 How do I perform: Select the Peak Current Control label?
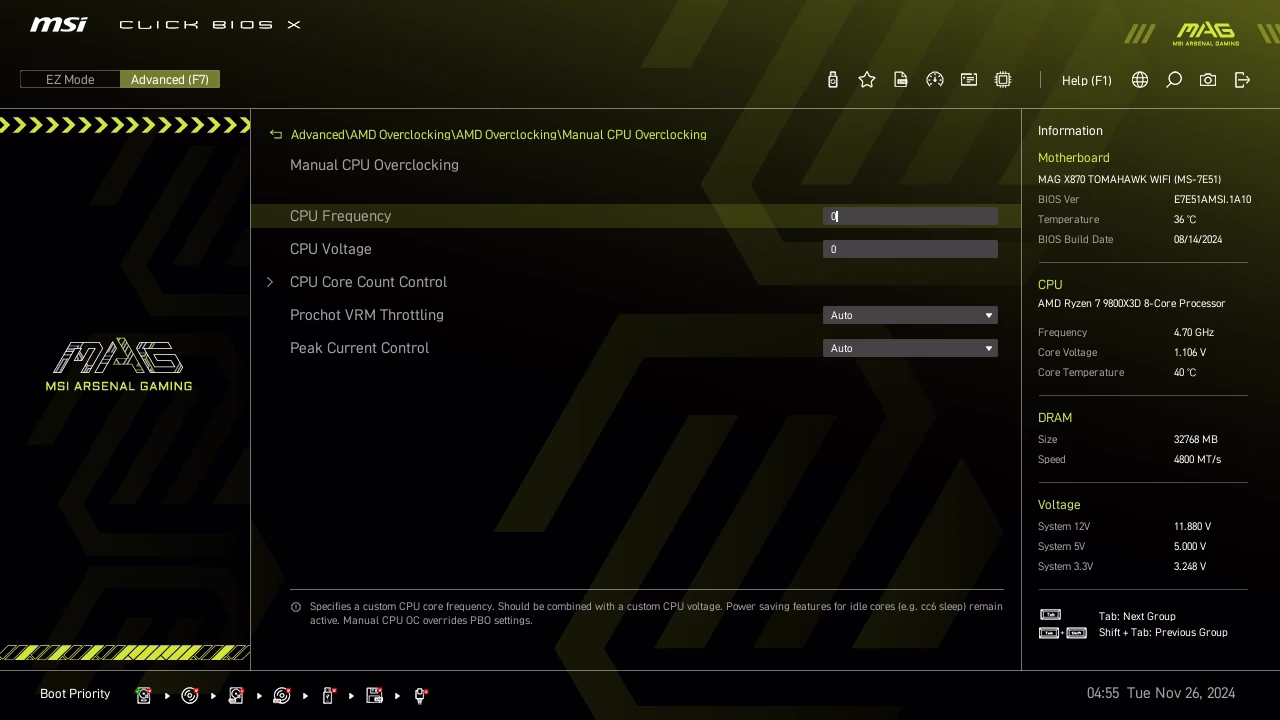pyautogui.click(x=359, y=348)
